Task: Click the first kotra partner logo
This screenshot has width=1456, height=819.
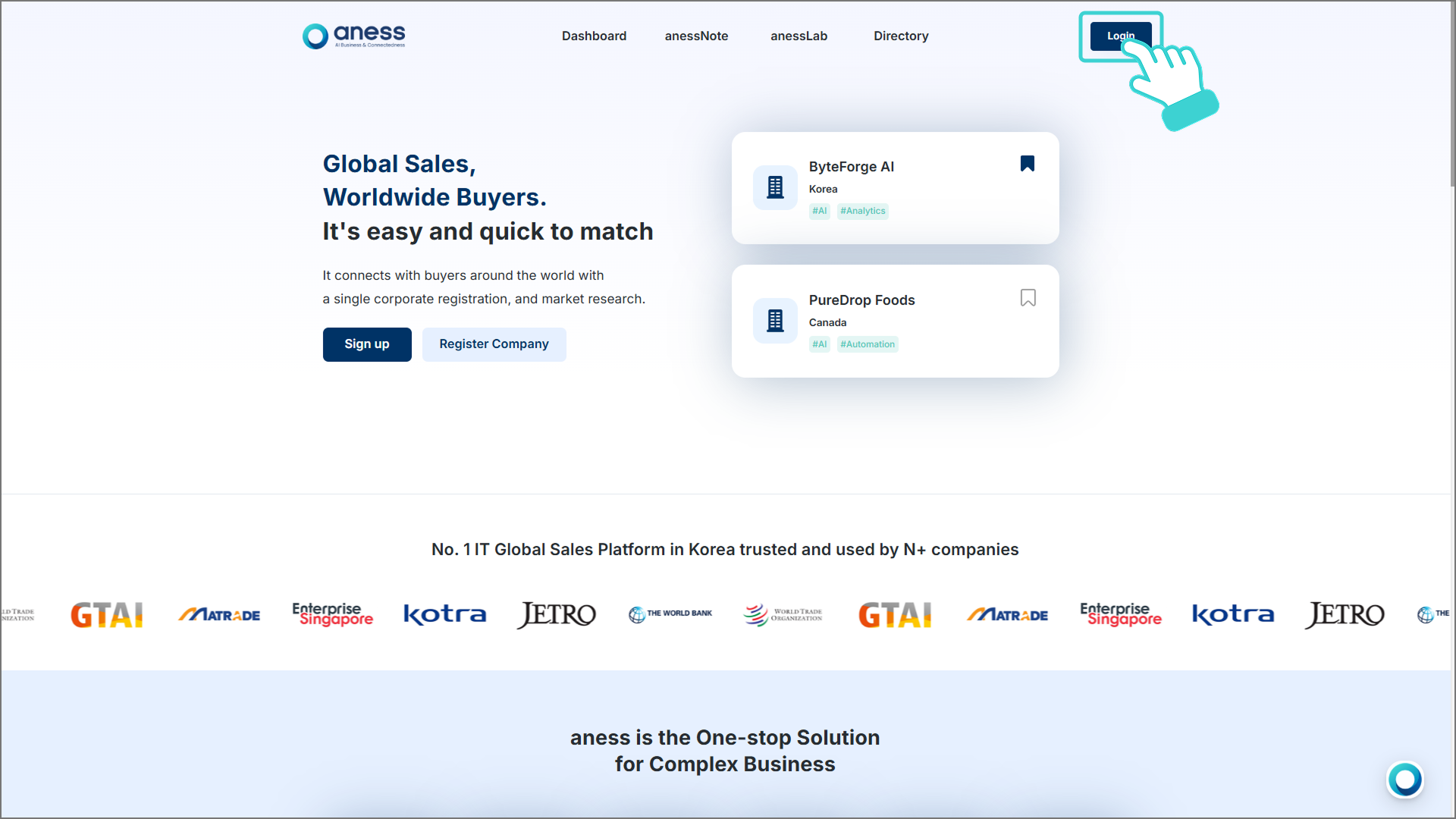Action: pyautogui.click(x=444, y=614)
